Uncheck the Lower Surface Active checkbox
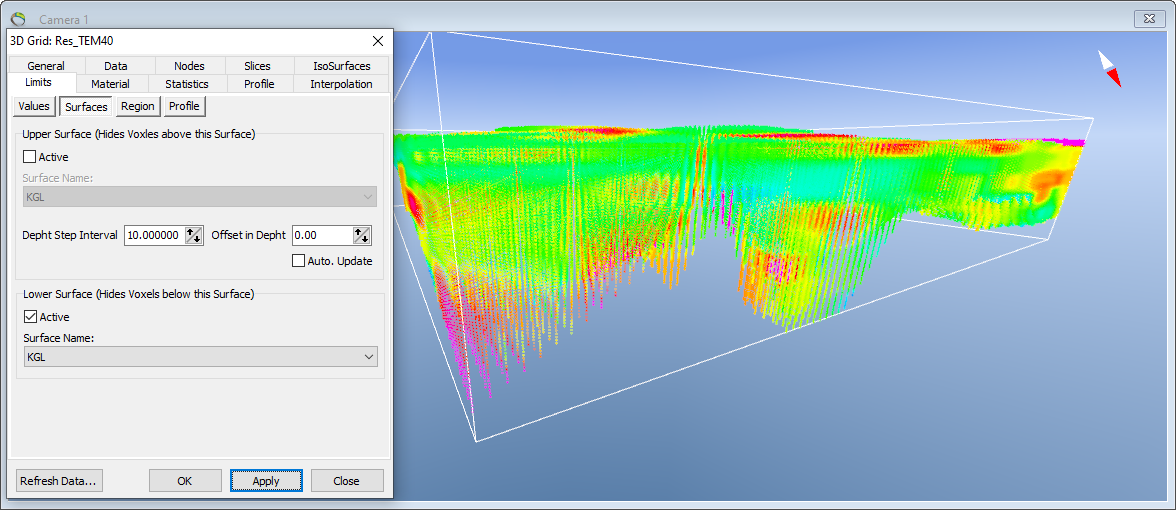This screenshot has height=510, width=1176. (x=30, y=316)
